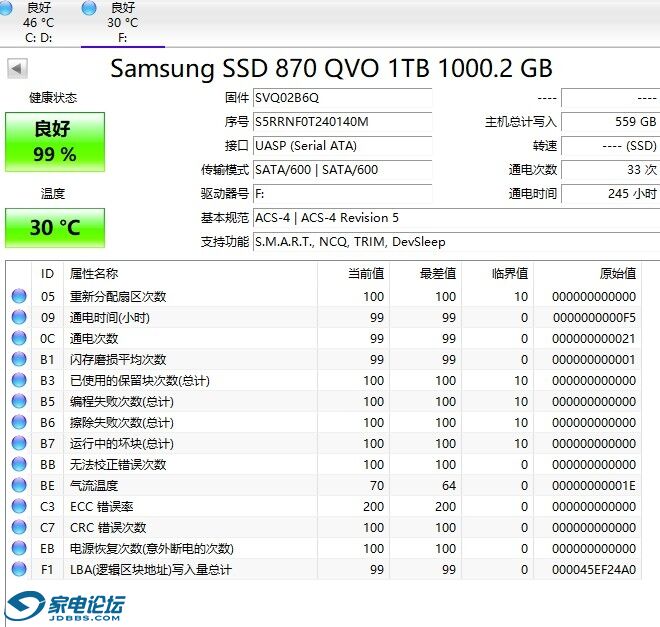
Task: Click the standard field ACS-4 Revision 5
Action: coord(456,218)
